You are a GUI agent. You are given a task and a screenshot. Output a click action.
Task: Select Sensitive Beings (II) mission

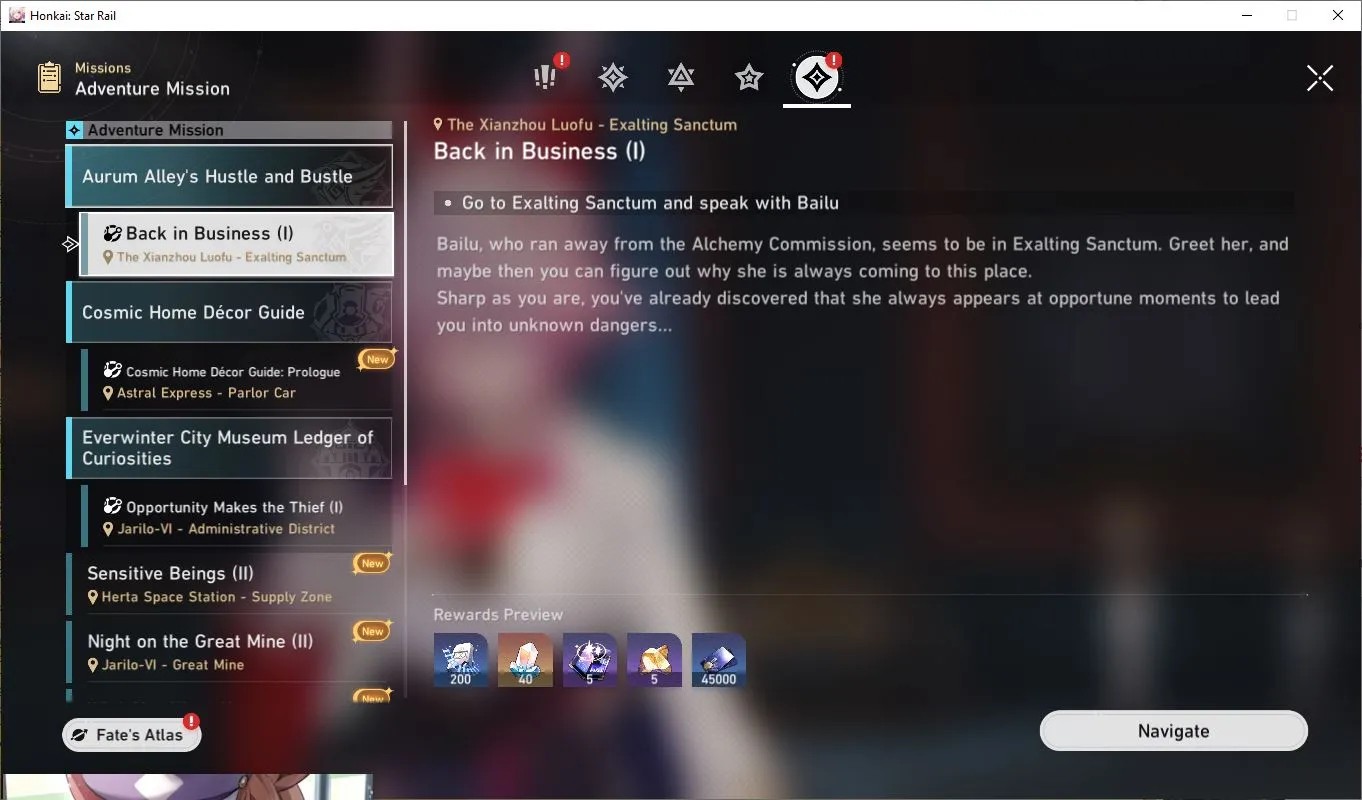(x=229, y=584)
